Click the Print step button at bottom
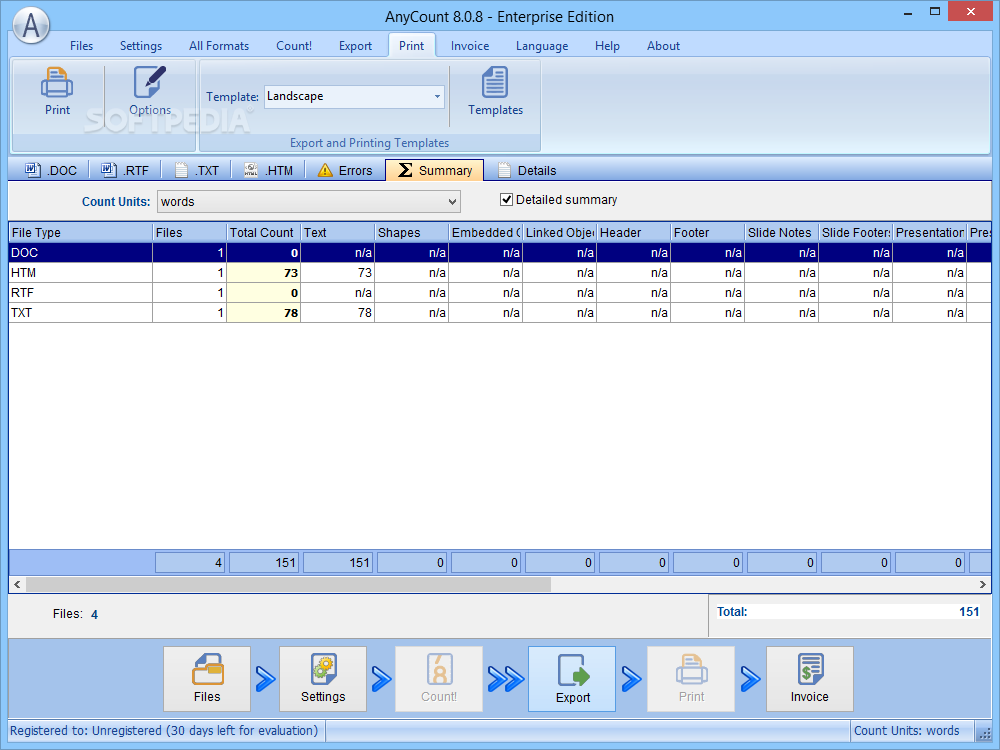 tap(691, 679)
